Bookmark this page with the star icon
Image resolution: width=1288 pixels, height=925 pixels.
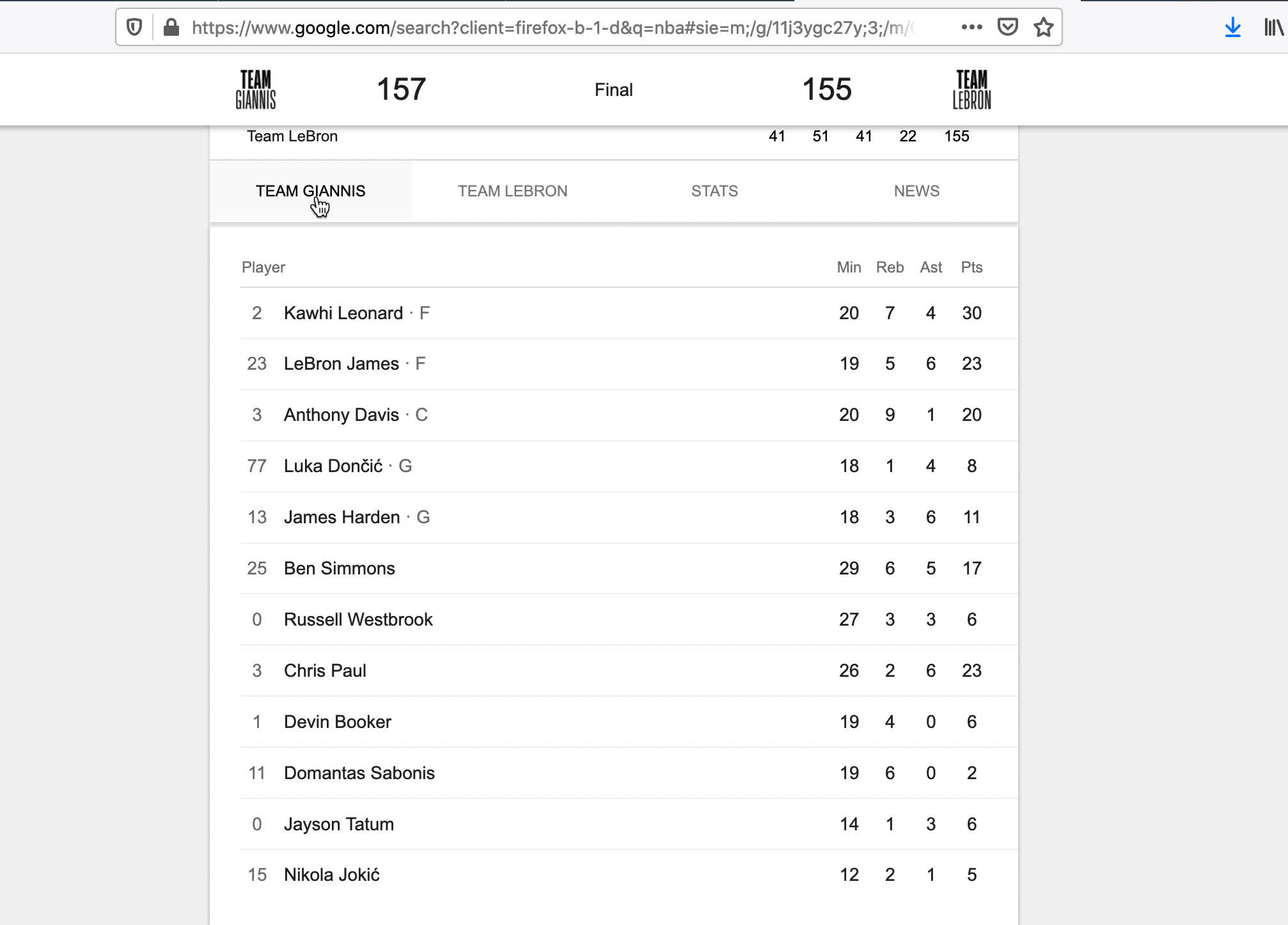[x=1043, y=28]
